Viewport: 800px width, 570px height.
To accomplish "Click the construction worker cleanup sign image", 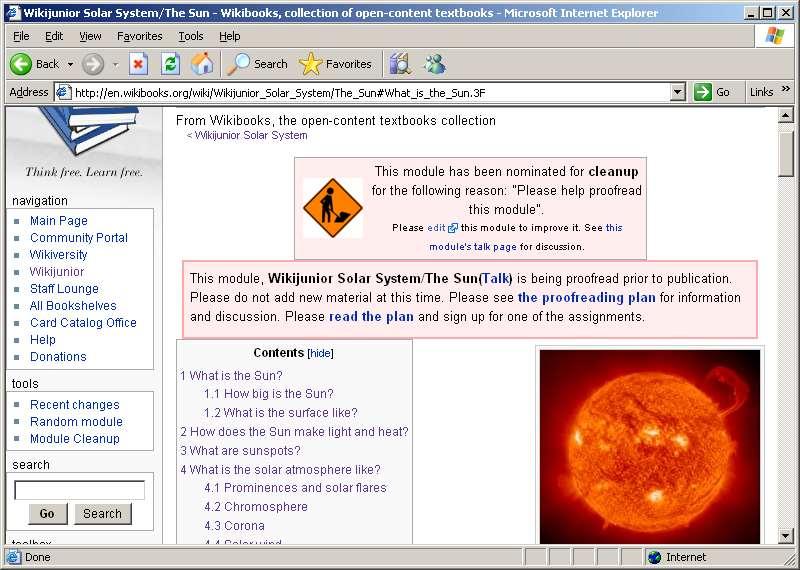I will pyautogui.click(x=333, y=208).
